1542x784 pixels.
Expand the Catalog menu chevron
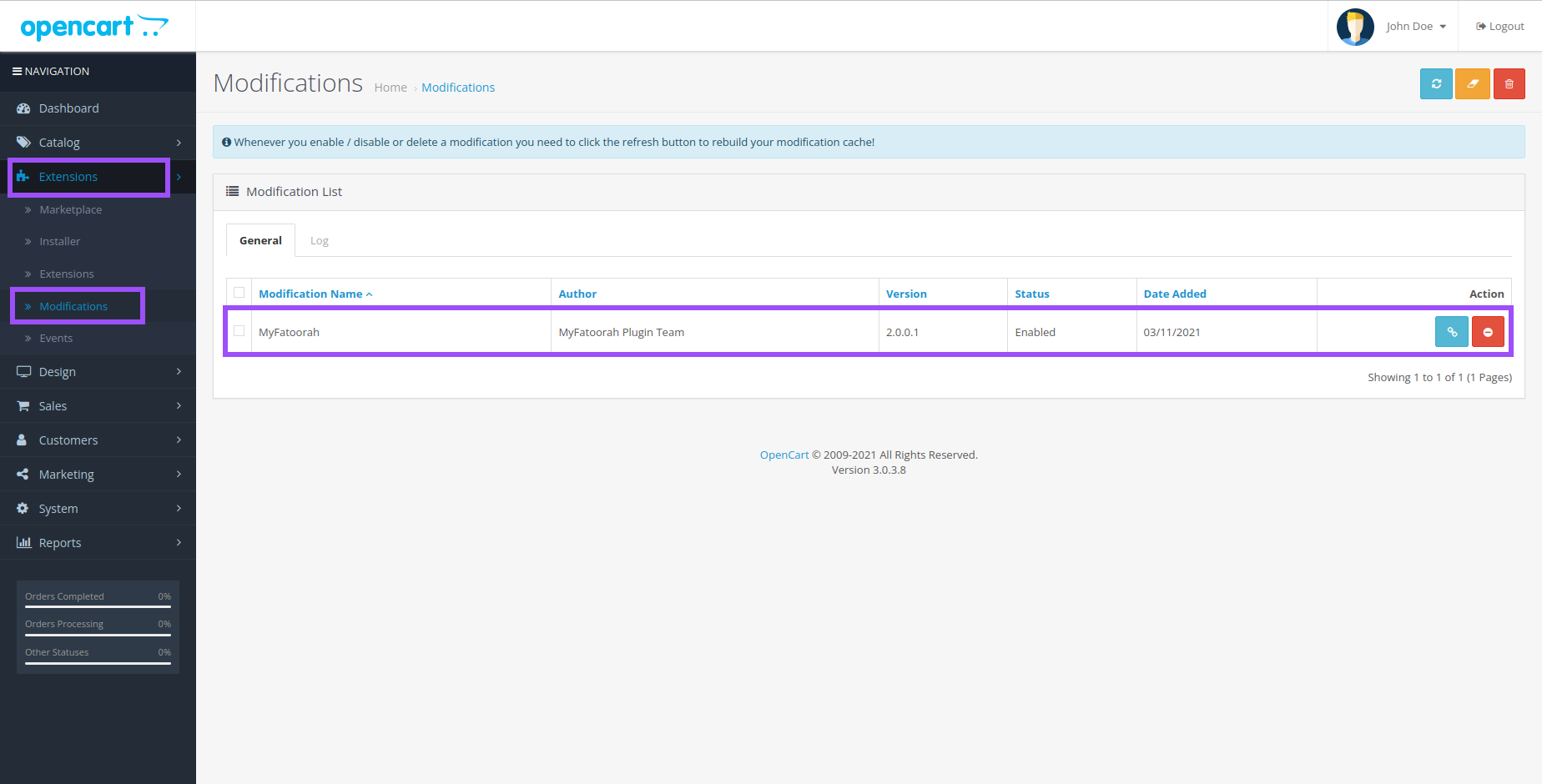point(179,143)
